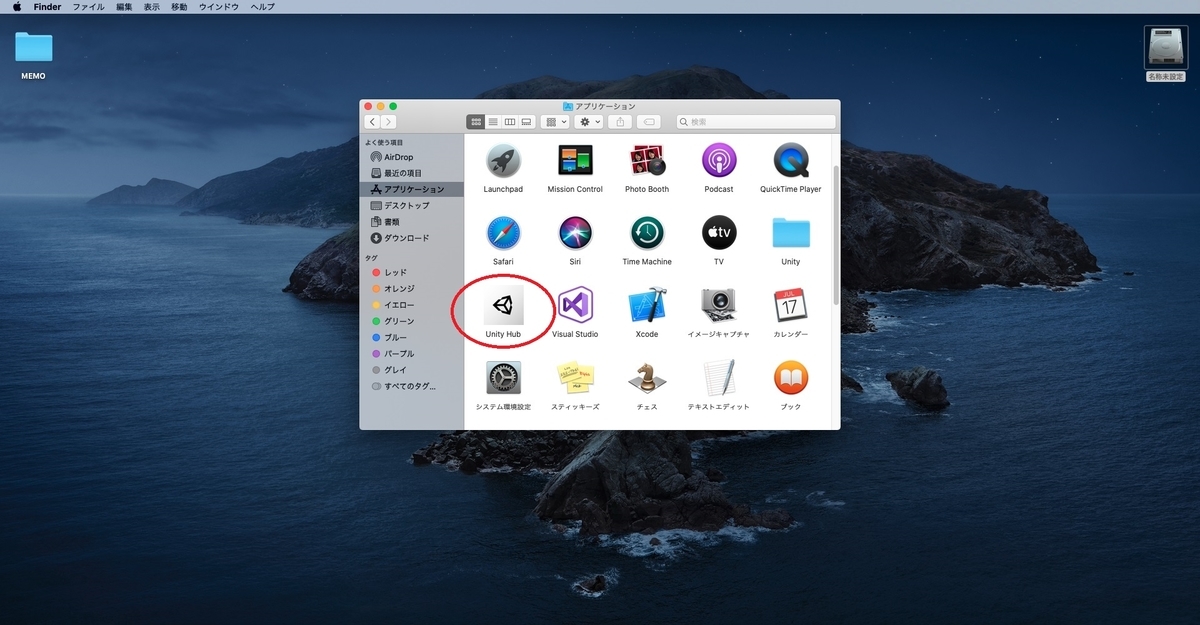The image size is (1200, 625).
Task: Open the ウインドウ menu
Action: 219,7
